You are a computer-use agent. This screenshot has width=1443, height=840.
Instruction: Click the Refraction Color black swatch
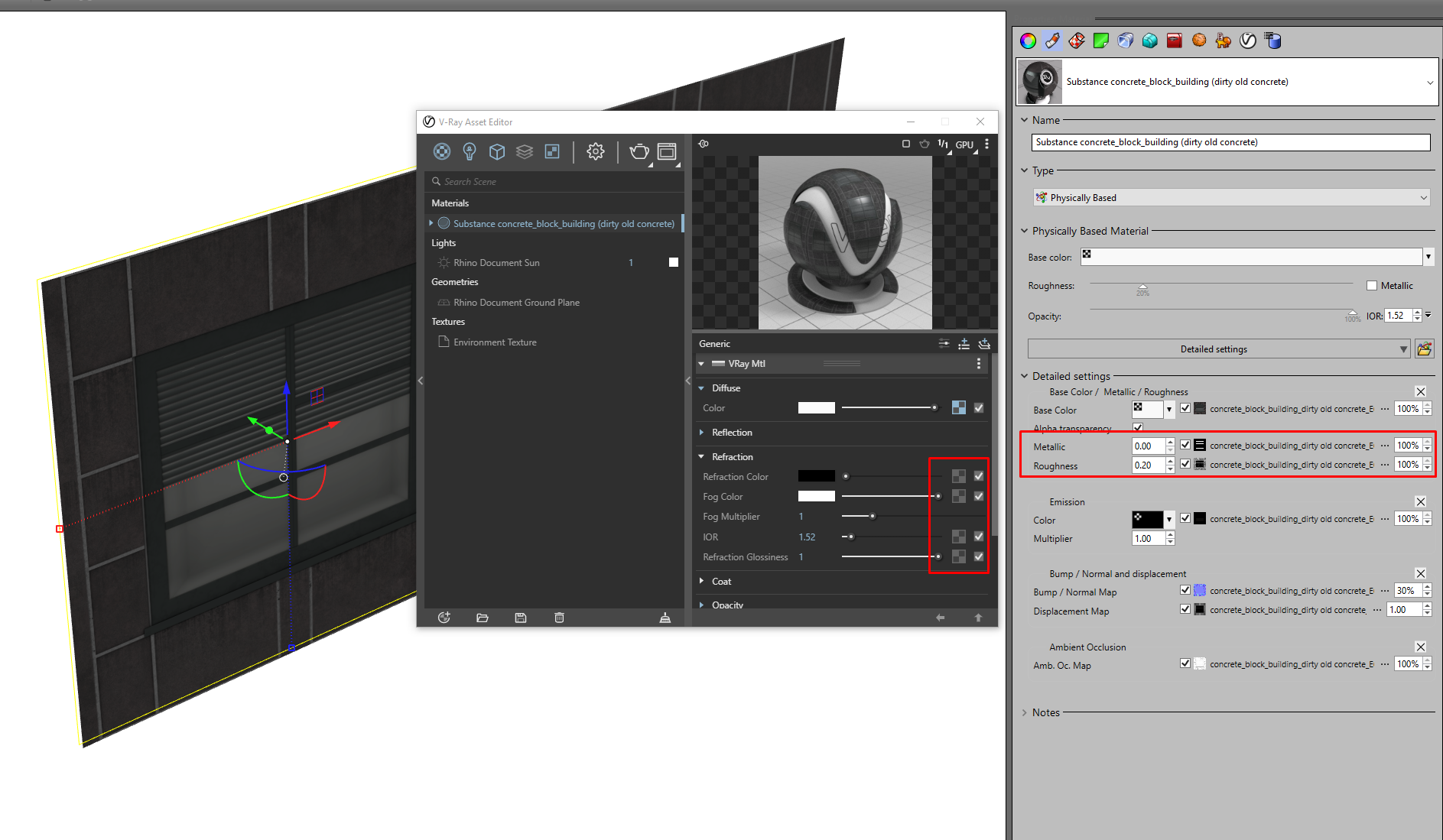coord(817,476)
